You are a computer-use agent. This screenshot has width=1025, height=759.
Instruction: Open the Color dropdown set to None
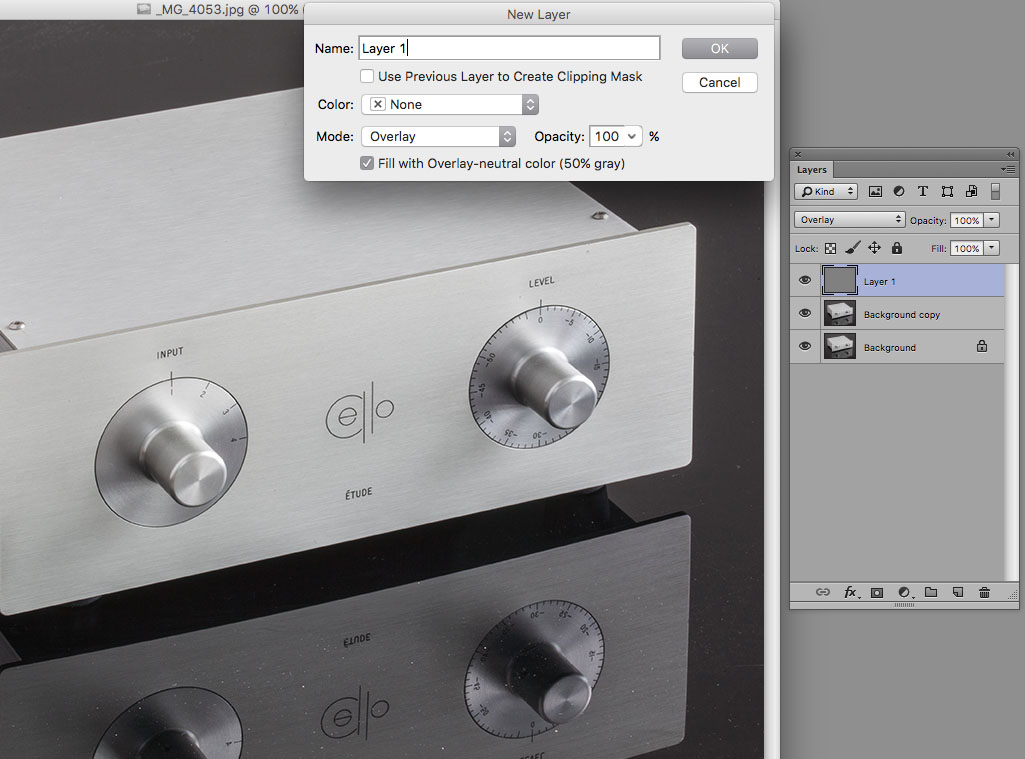click(x=450, y=105)
